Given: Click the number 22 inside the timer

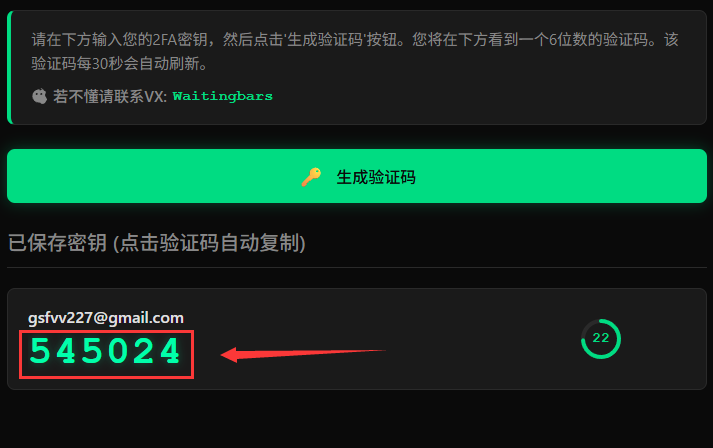Looking at the screenshot, I should point(601,338).
